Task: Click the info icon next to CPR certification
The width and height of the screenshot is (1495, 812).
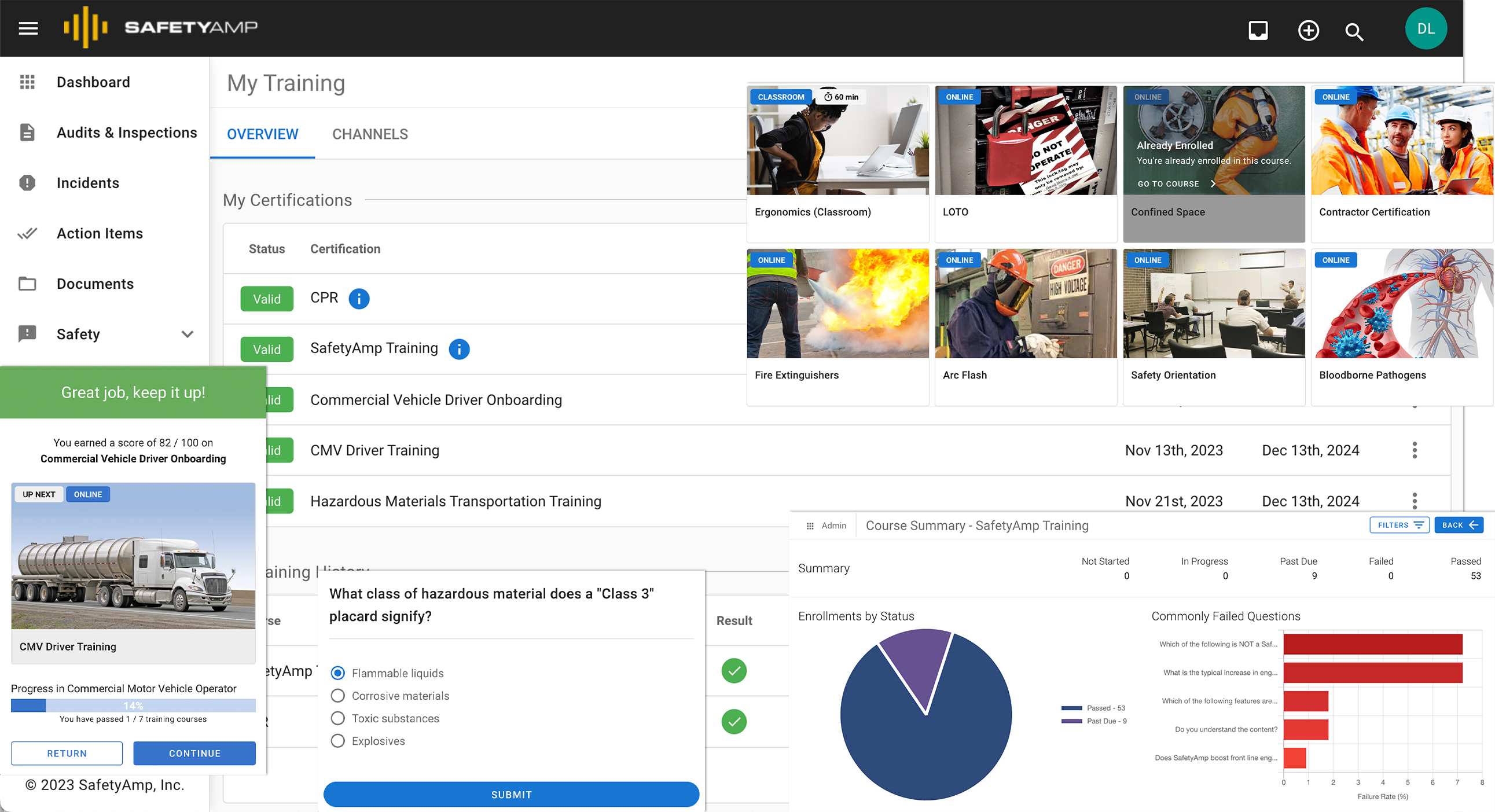Action: point(359,298)
